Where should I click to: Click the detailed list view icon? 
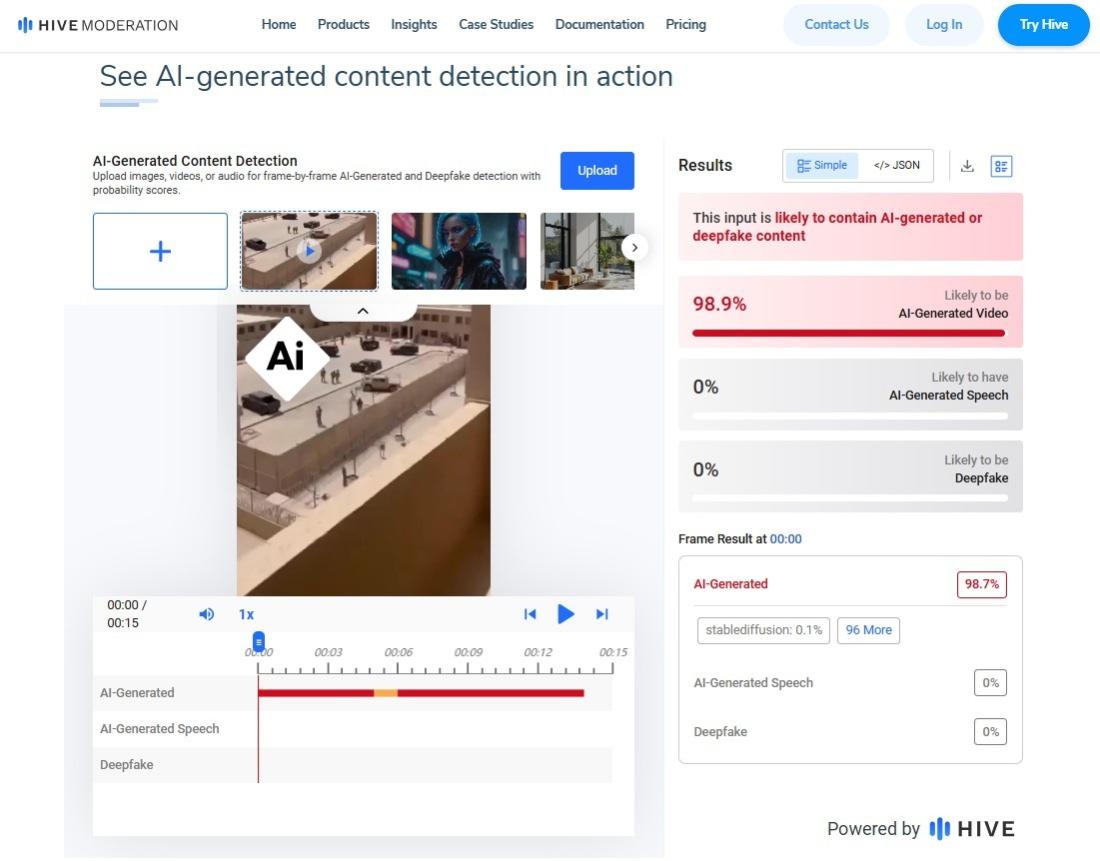click(x=1001, y=166)
